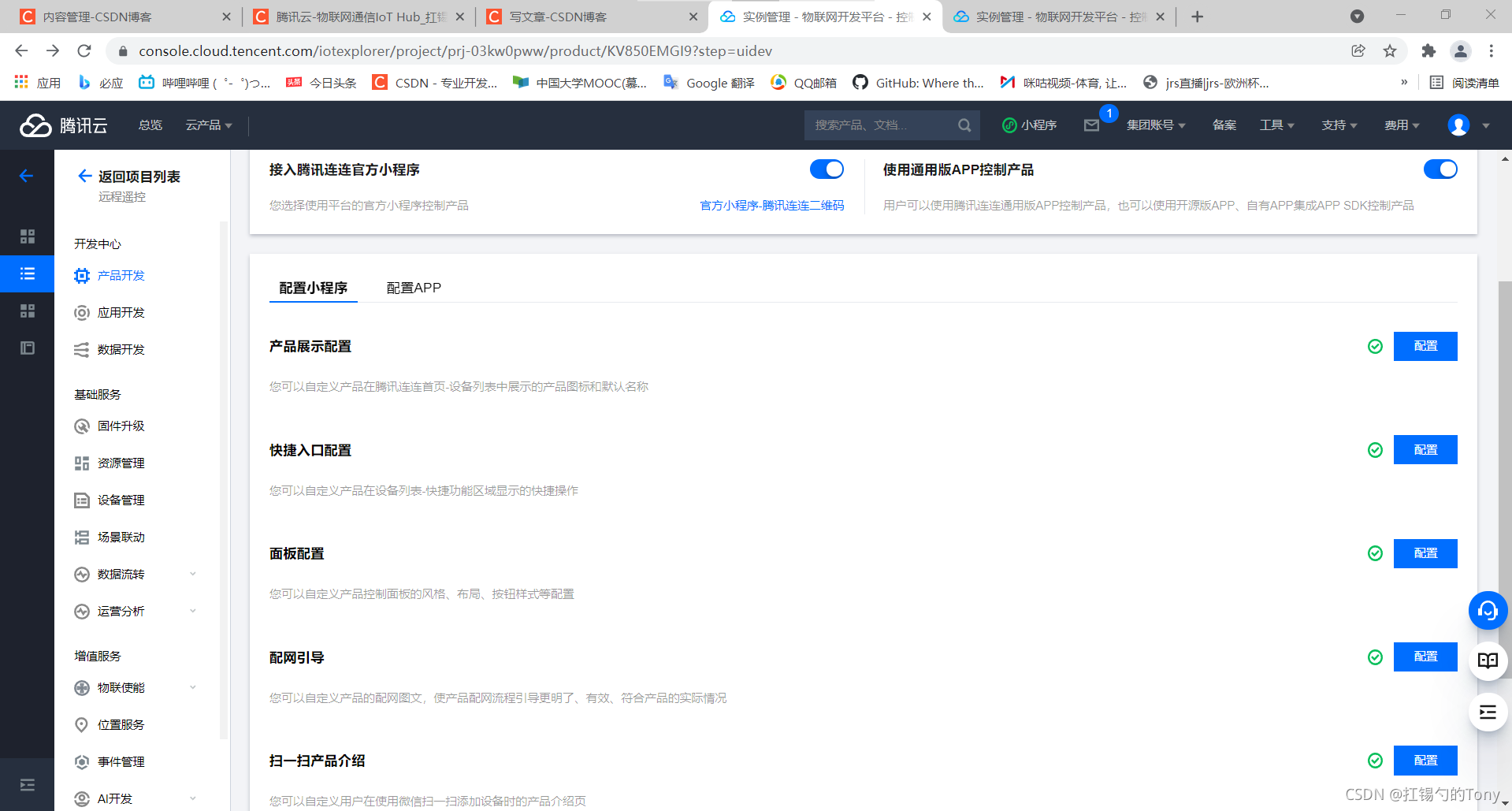Expand the 数据流转 menu chevron

tap(193, 574)
